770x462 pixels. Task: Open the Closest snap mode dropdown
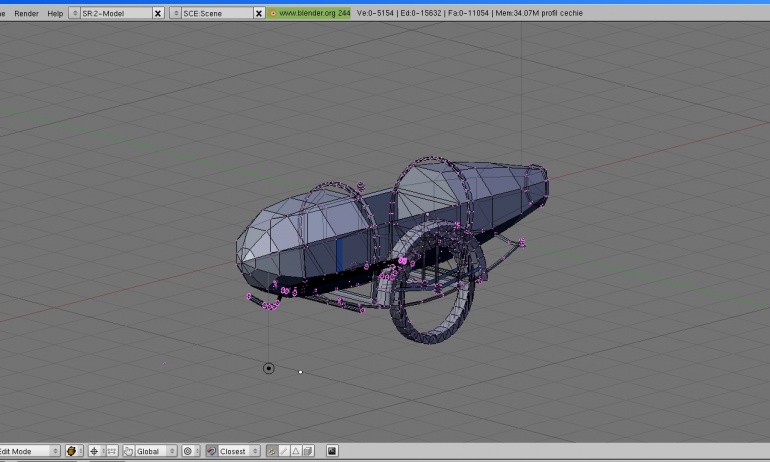coord(239,451)
